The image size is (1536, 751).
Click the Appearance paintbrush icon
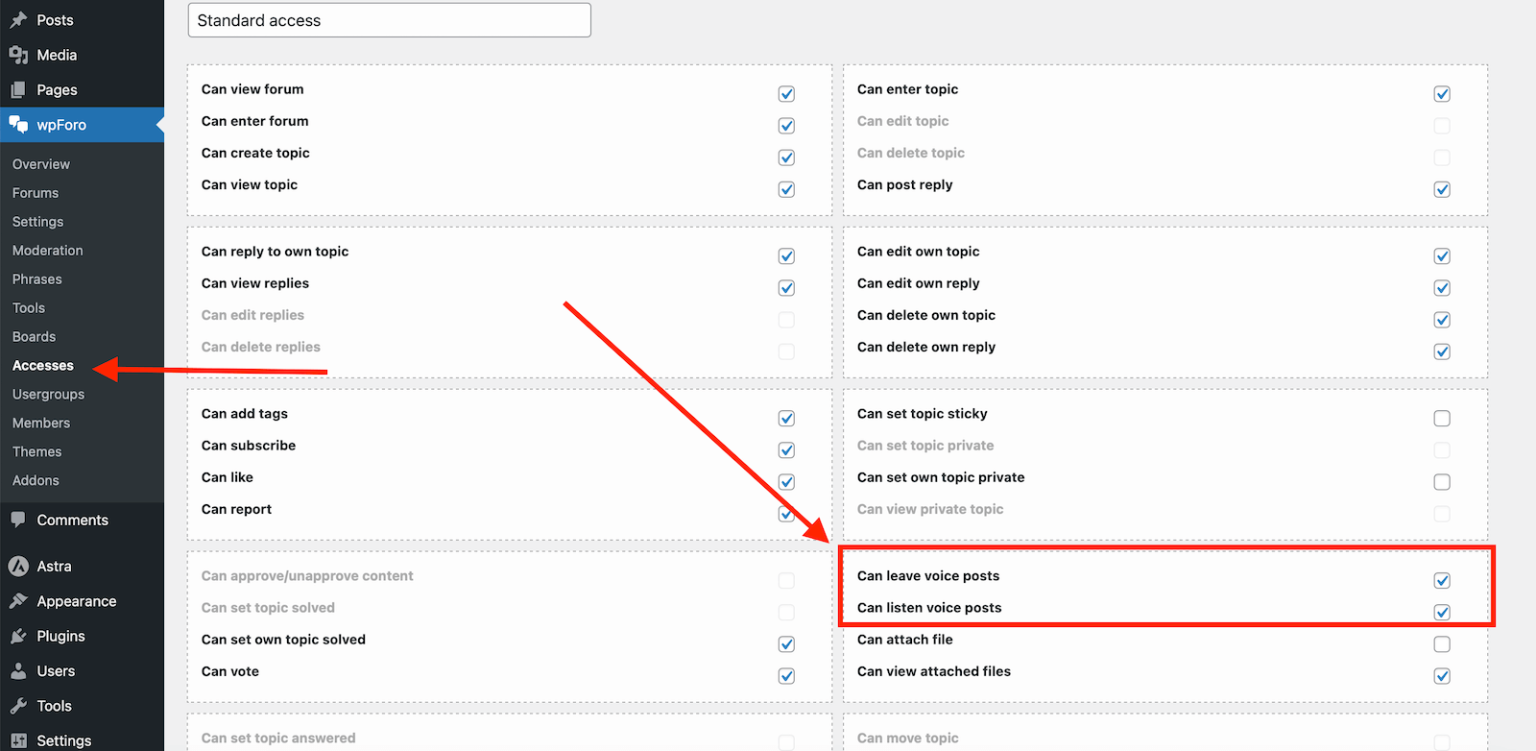(x=18, y=601)
